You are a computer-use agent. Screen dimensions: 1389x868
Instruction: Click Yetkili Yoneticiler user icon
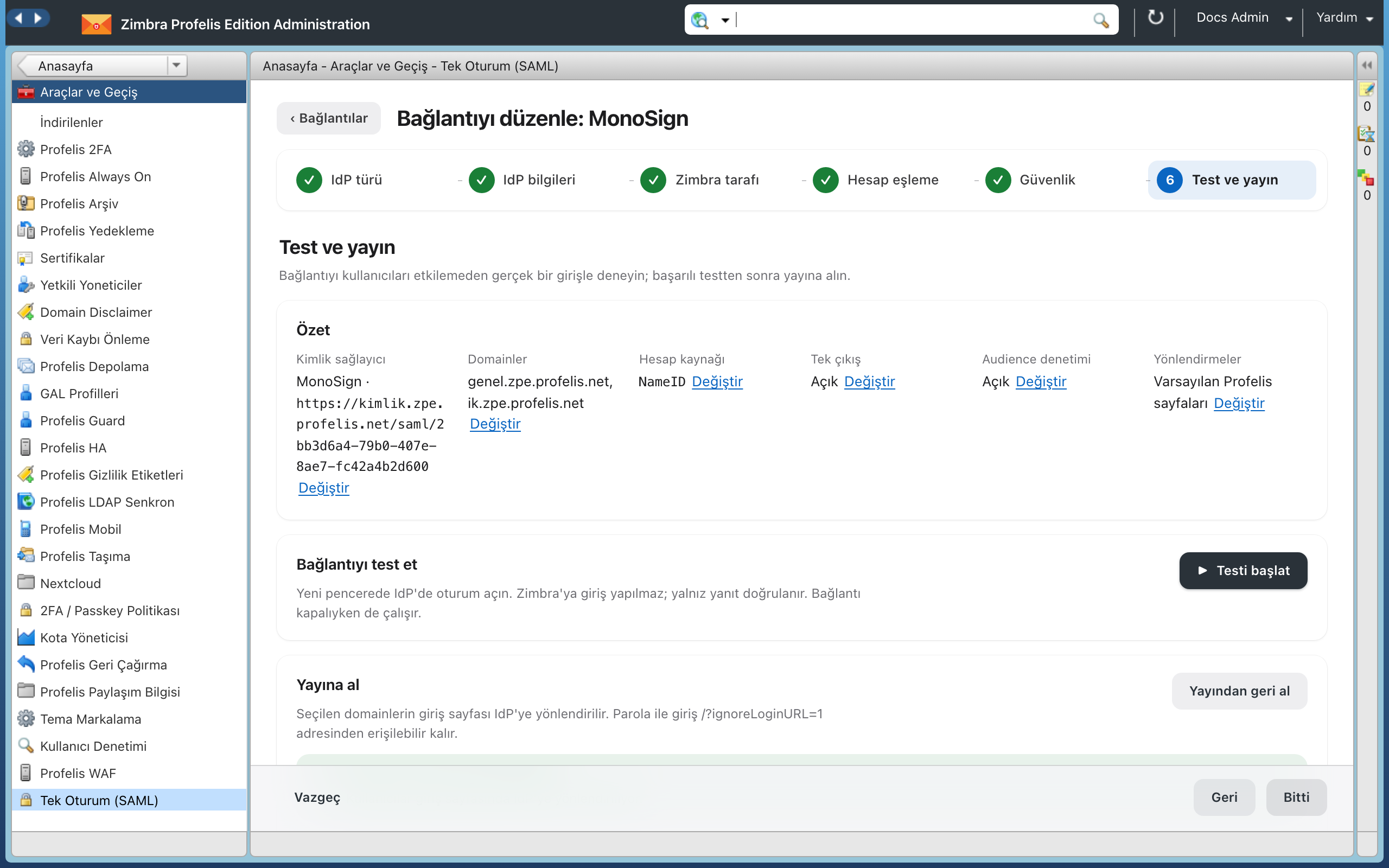coord(26,285)
